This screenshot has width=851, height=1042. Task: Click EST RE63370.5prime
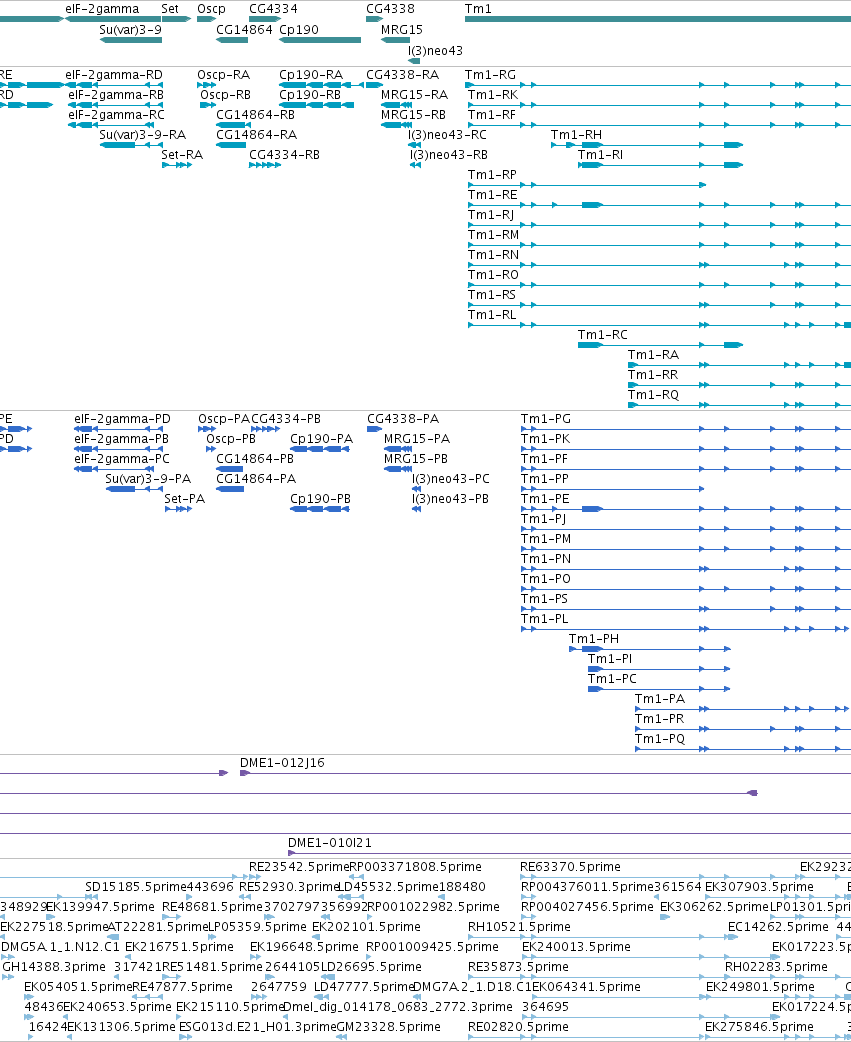(x=570, y=867)
